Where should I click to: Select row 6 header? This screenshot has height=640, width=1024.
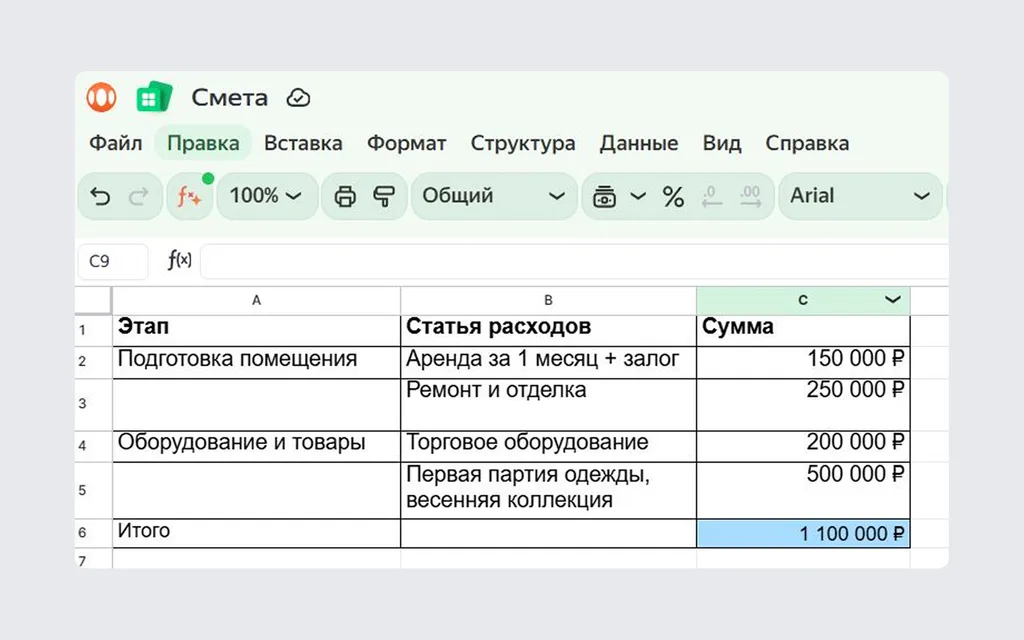pos(93,533)
